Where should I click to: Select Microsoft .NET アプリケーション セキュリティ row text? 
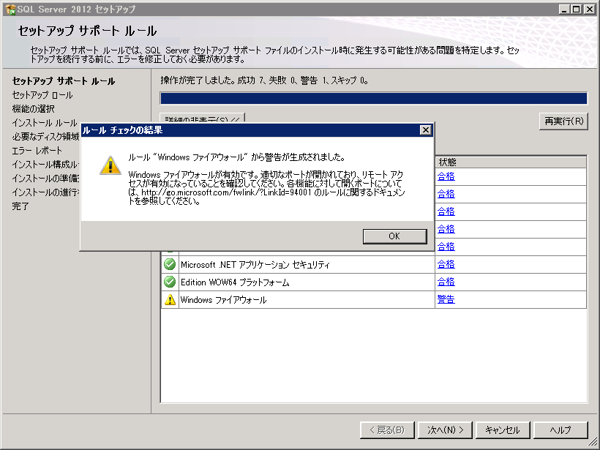255,265
